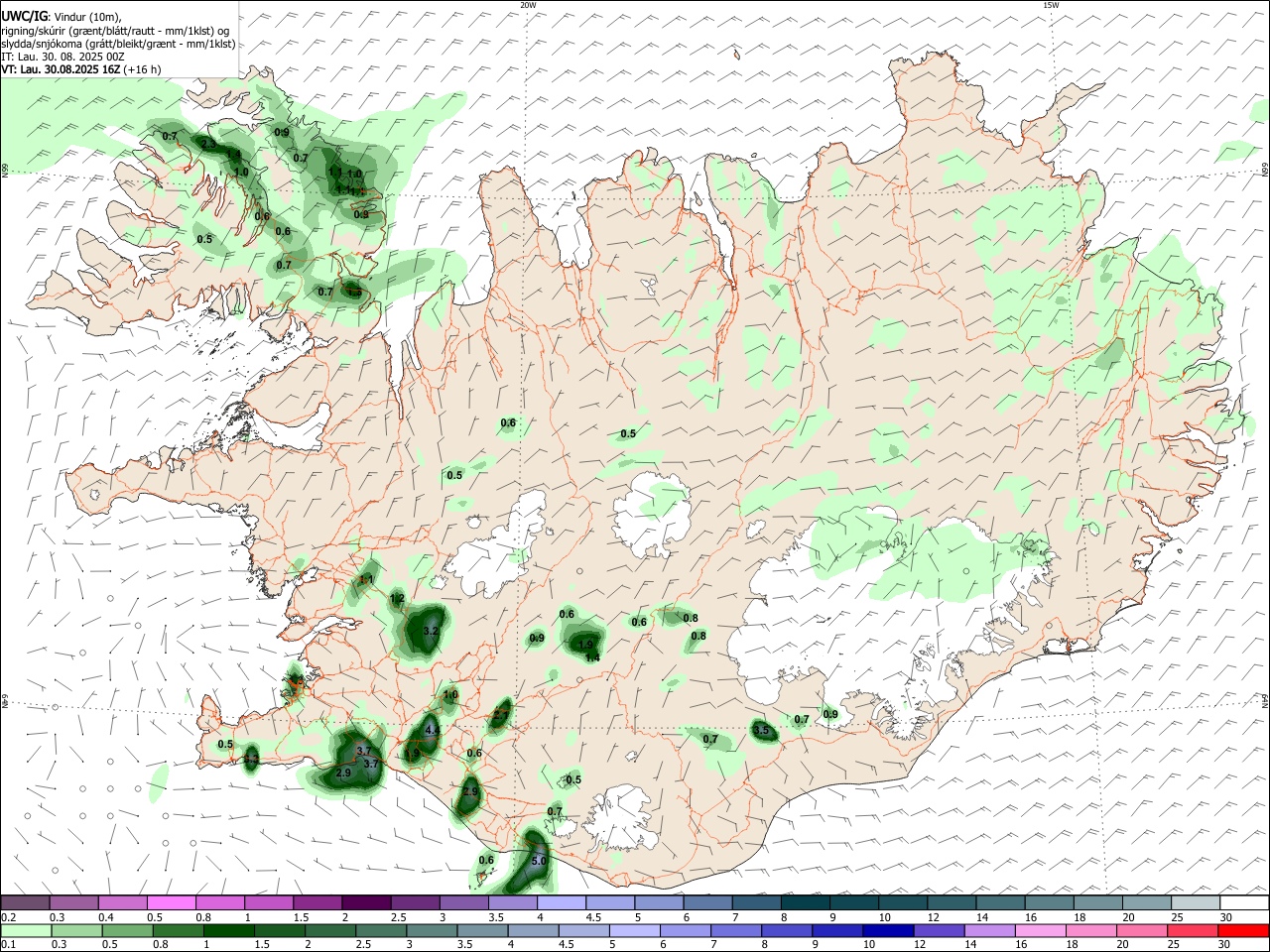Click the dark teal swatch labeled 8 in upper scale
The height and width of the screenshot is (952, 1270).
[x=805, y=903]
